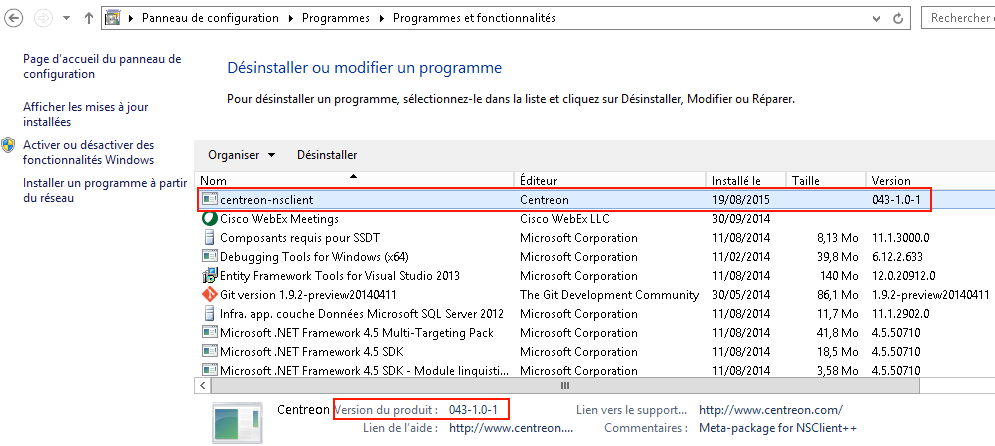Select Composants requis pour SSDT entry

point(301,238)
